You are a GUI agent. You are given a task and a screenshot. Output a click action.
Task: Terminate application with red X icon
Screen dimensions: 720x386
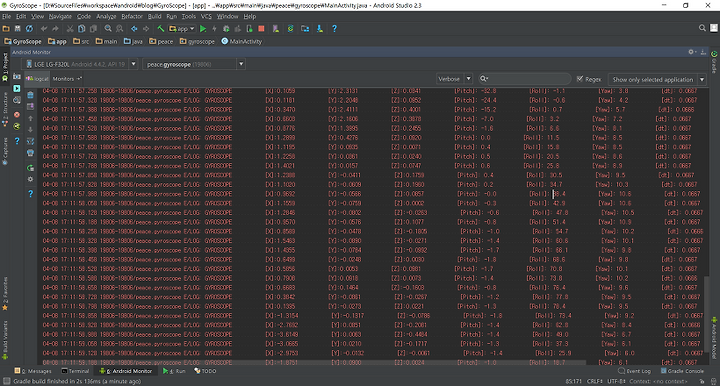17,114
